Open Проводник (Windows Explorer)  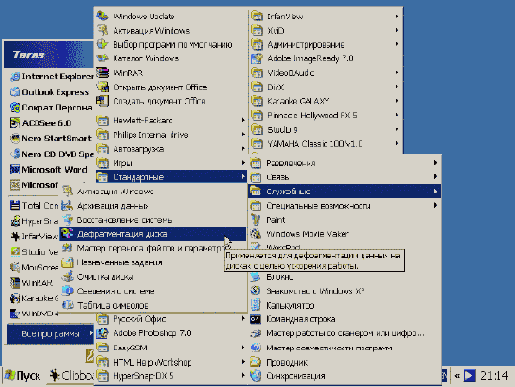click(345, 362)
